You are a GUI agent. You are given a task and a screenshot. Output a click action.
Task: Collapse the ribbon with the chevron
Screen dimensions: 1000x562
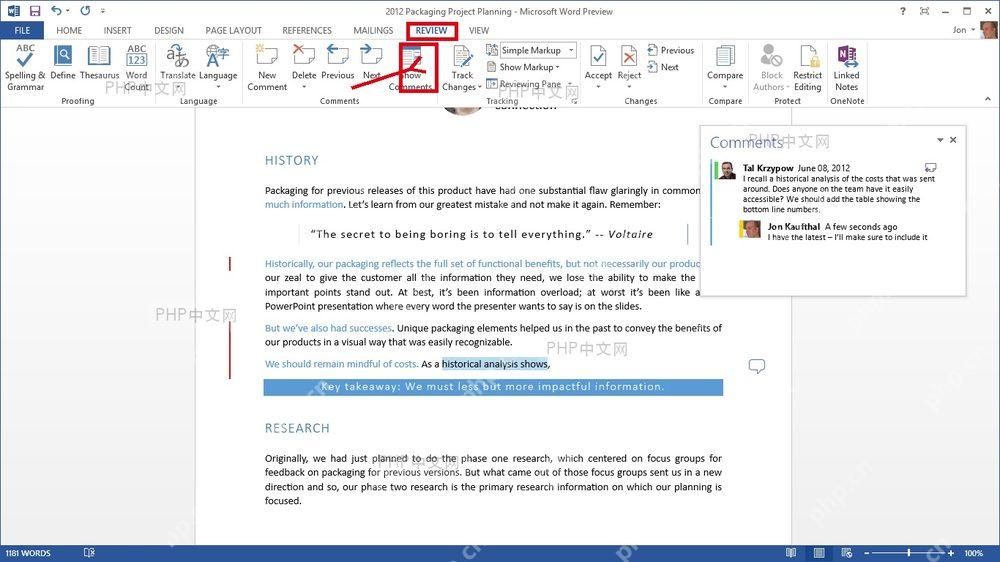pyautogui.click(x=987, y=99)
